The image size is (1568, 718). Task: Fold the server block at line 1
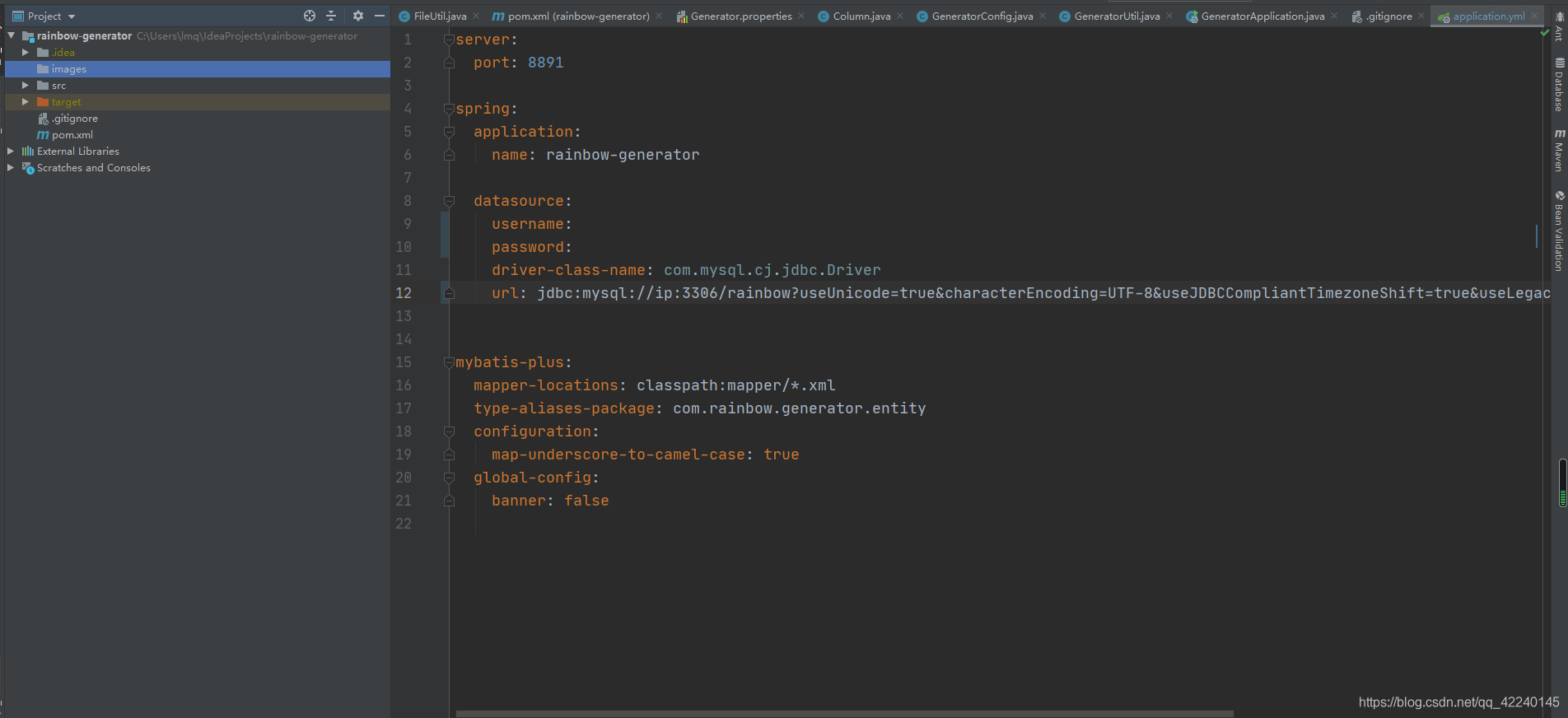pos(449,40)
